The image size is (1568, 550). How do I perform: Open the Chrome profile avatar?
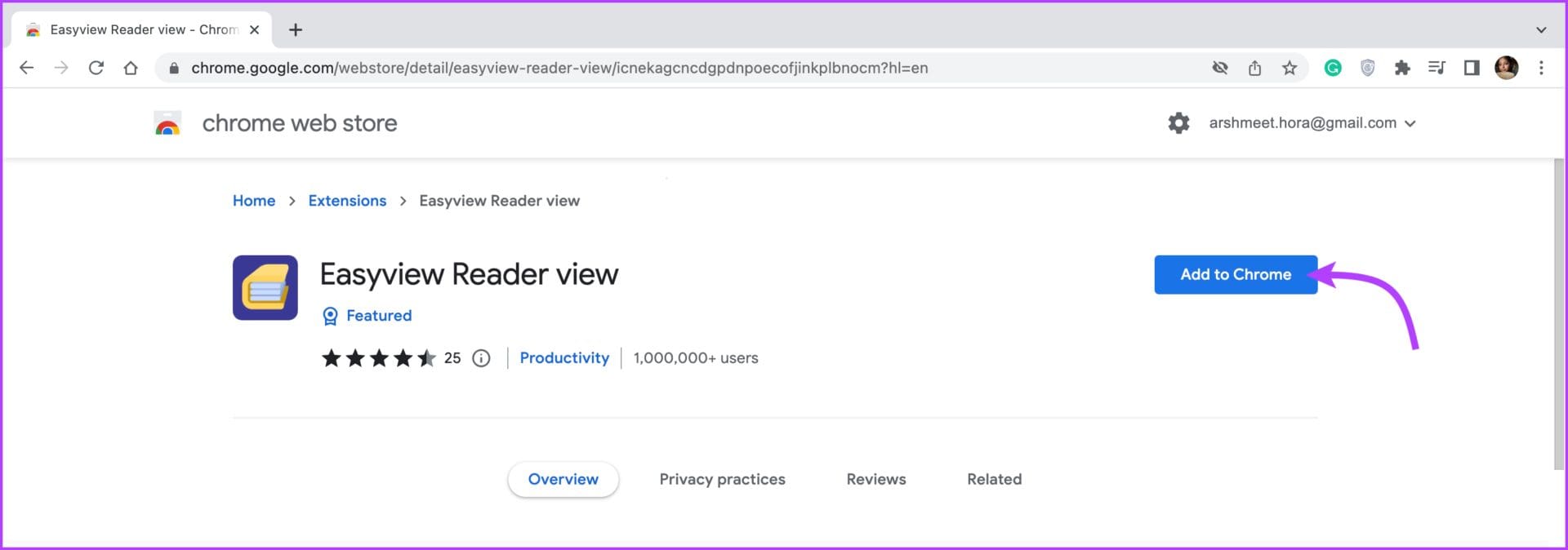point(1507,68)
